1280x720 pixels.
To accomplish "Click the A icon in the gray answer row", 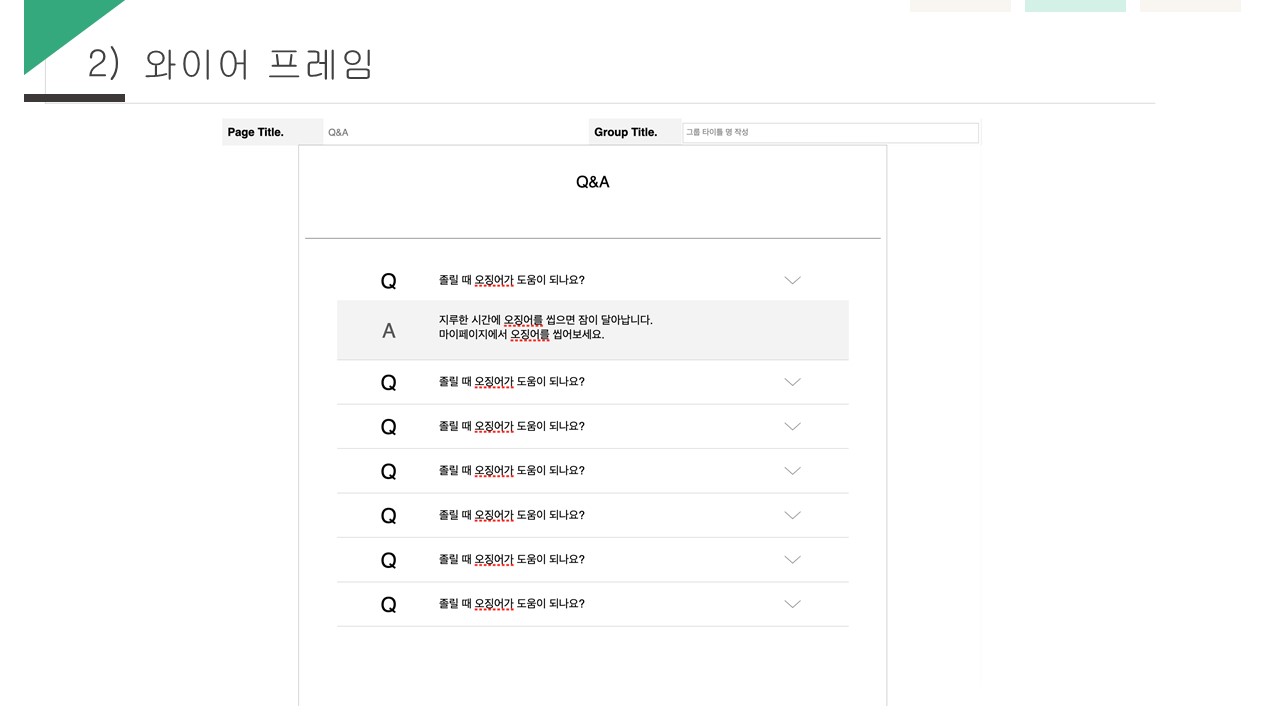I will [x=389, y=331].
